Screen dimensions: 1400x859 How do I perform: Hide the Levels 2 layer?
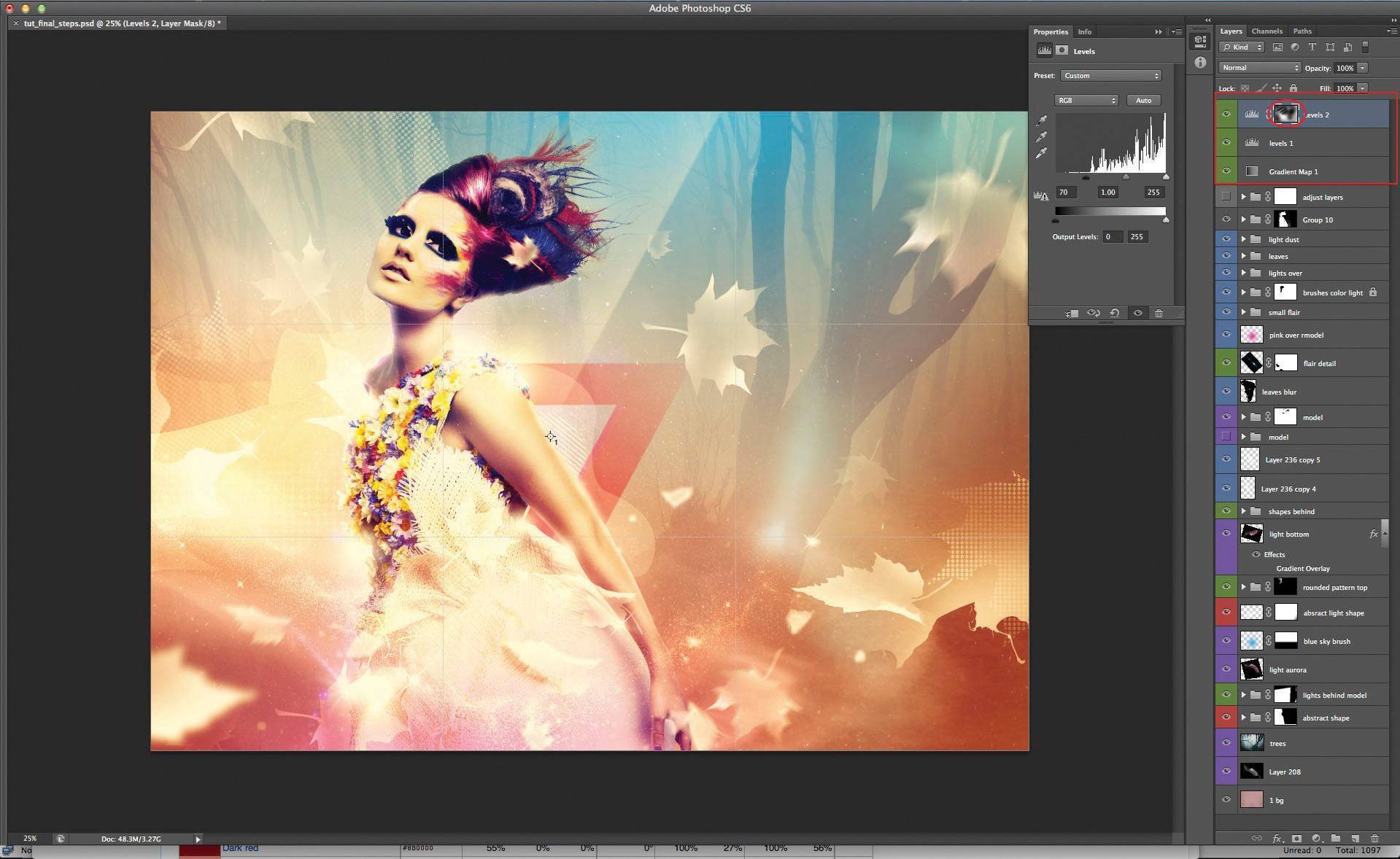(1226, 114)
